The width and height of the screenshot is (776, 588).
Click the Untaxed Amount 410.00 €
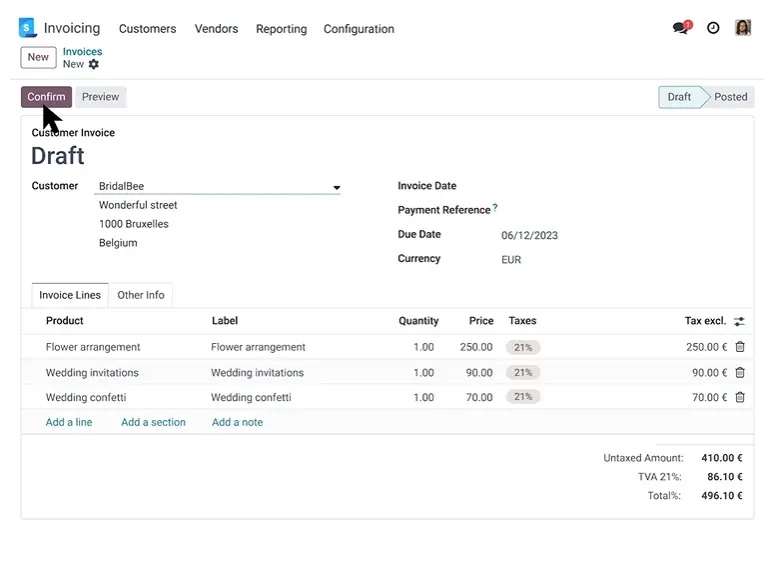point(722,458)
